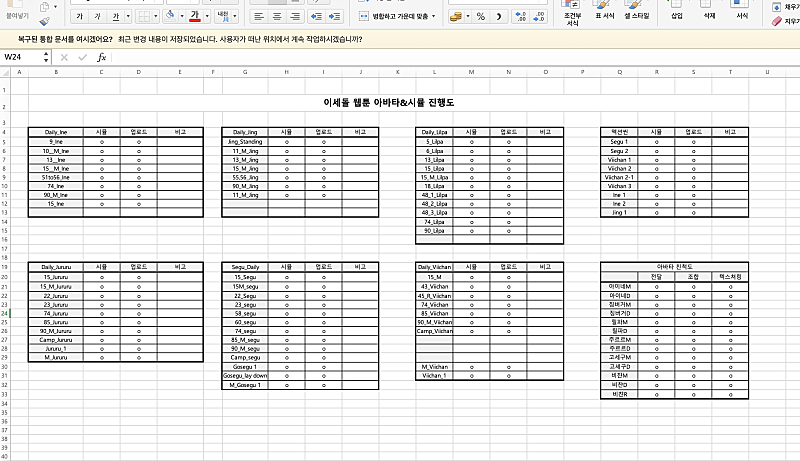Image resolution: width=800 pixels, height=461 pixels.
Task: Open the Borders dropdown arrow
Action: (x=156, y=16)
